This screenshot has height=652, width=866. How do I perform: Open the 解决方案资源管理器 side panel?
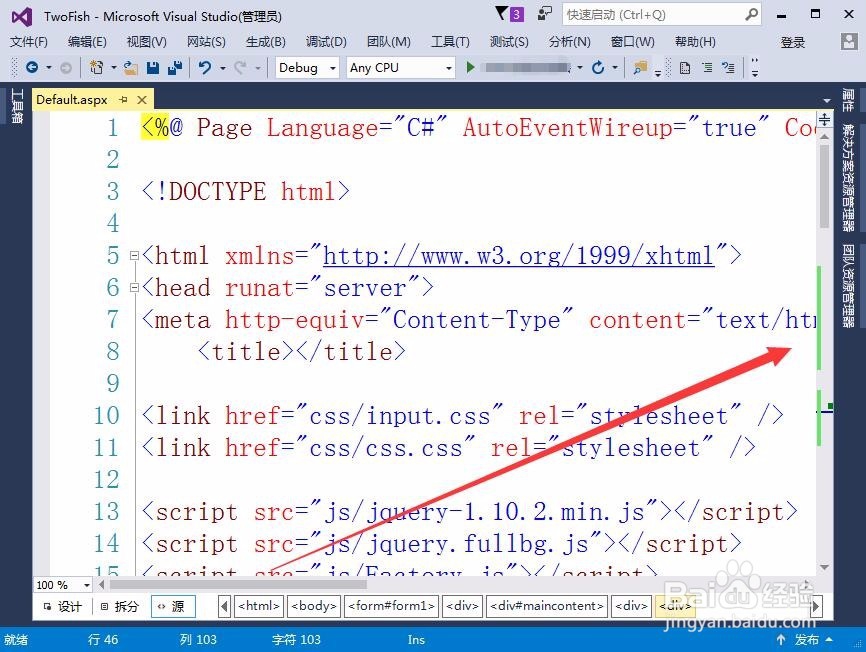(848, 177)
